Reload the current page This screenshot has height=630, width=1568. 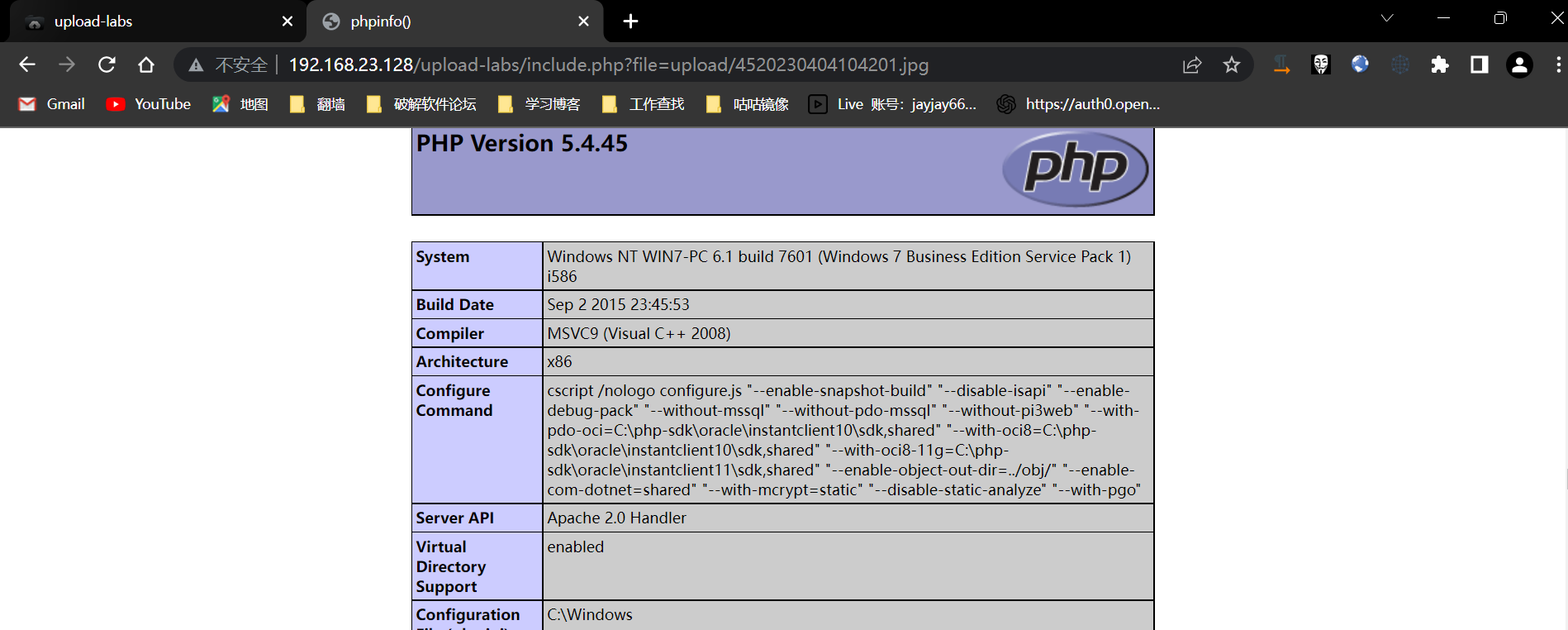click(x=107, y=64)
